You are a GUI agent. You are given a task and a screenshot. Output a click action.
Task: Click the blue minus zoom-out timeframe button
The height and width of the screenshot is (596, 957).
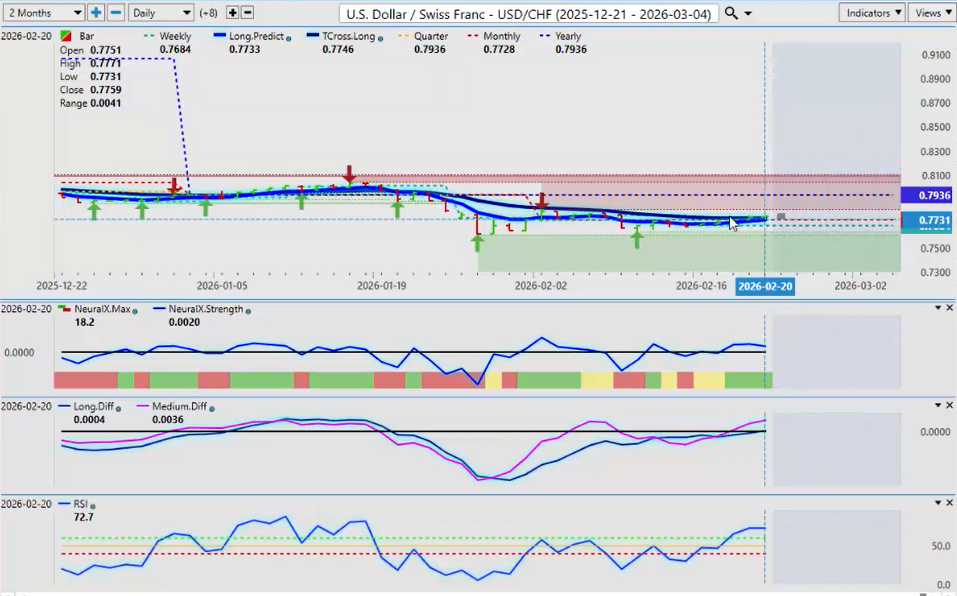(x=115, y=13)
